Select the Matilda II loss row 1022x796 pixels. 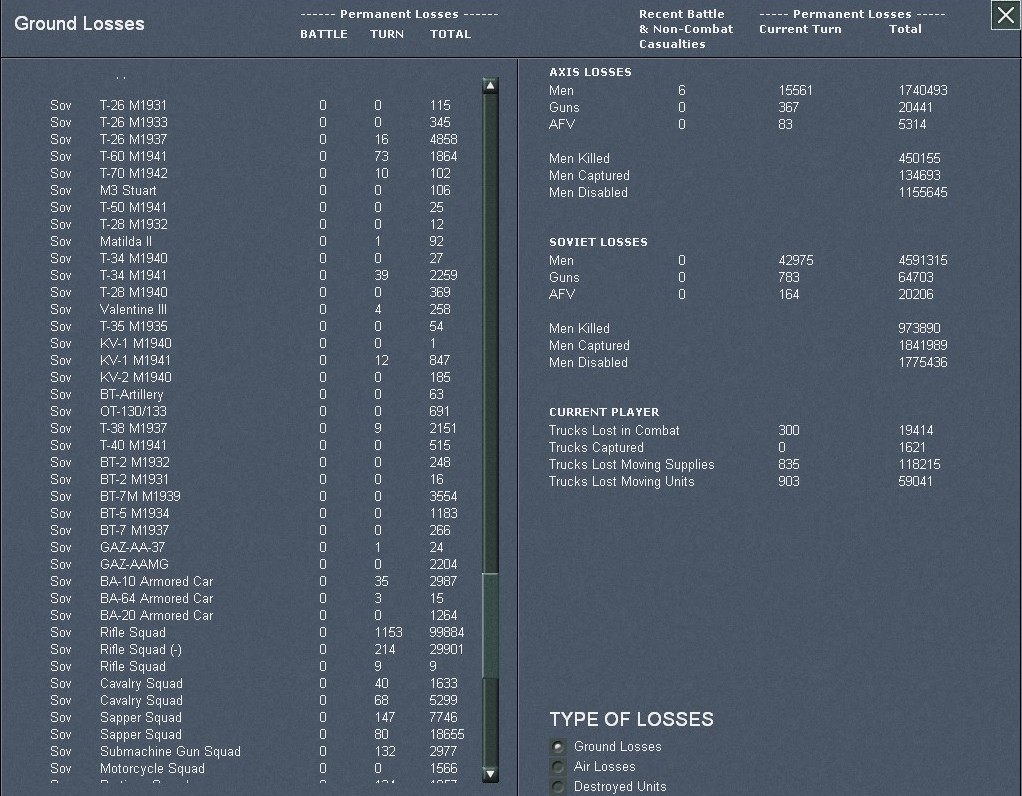(126, 241)
